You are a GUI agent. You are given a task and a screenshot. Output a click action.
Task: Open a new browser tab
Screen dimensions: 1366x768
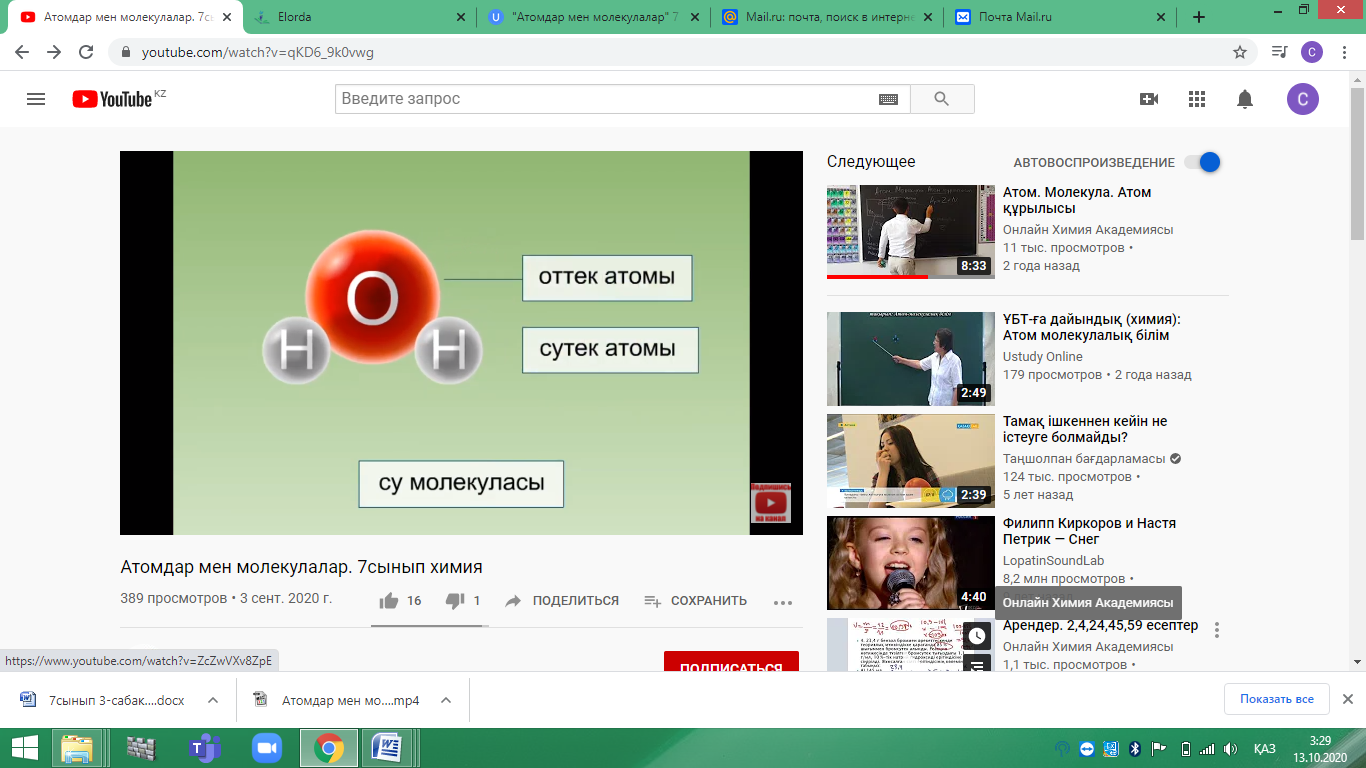click(1199, 17)
